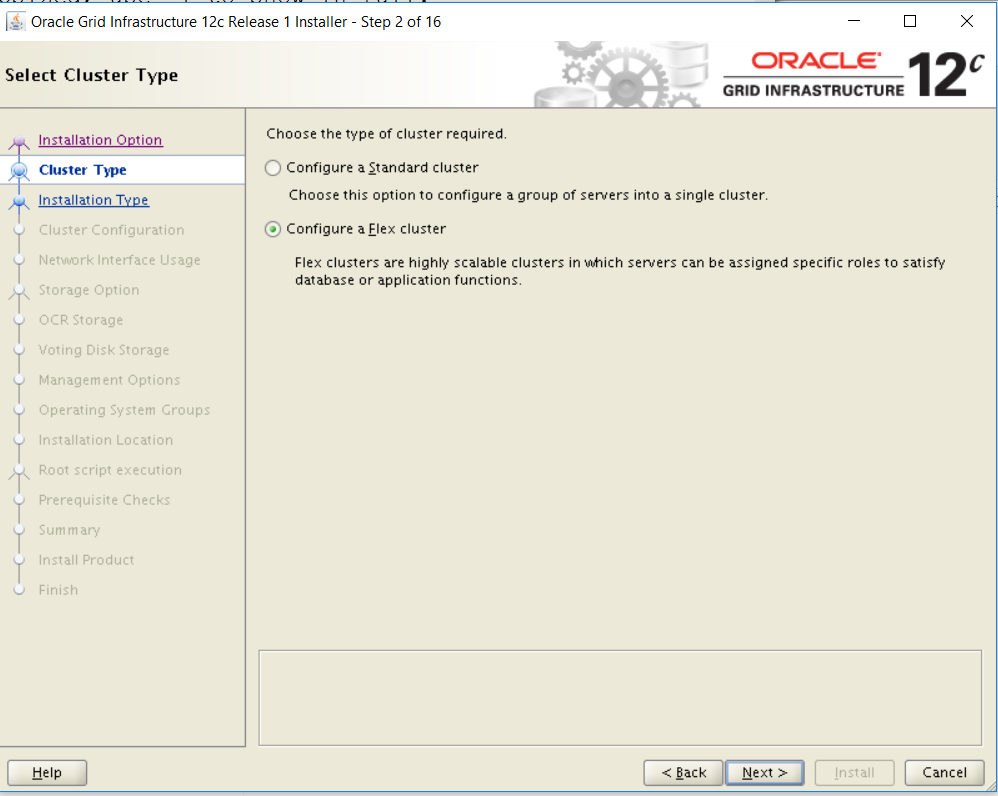This screenshot has height=796, width=998.
Task: Click the Installation Option step node icon
Action: [x=19, y=141]
